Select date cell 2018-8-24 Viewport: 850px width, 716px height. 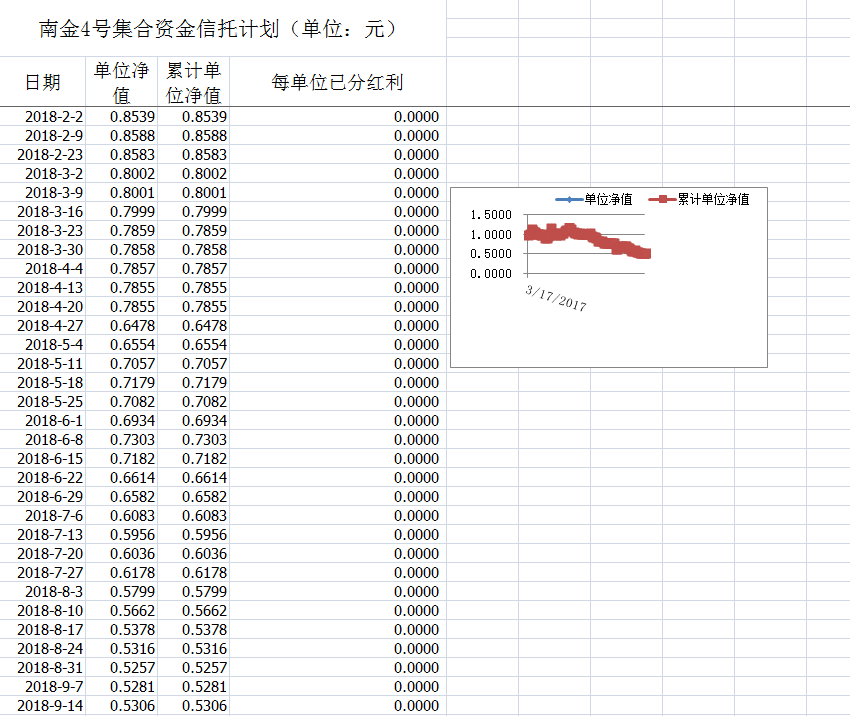tap(42, 648)
